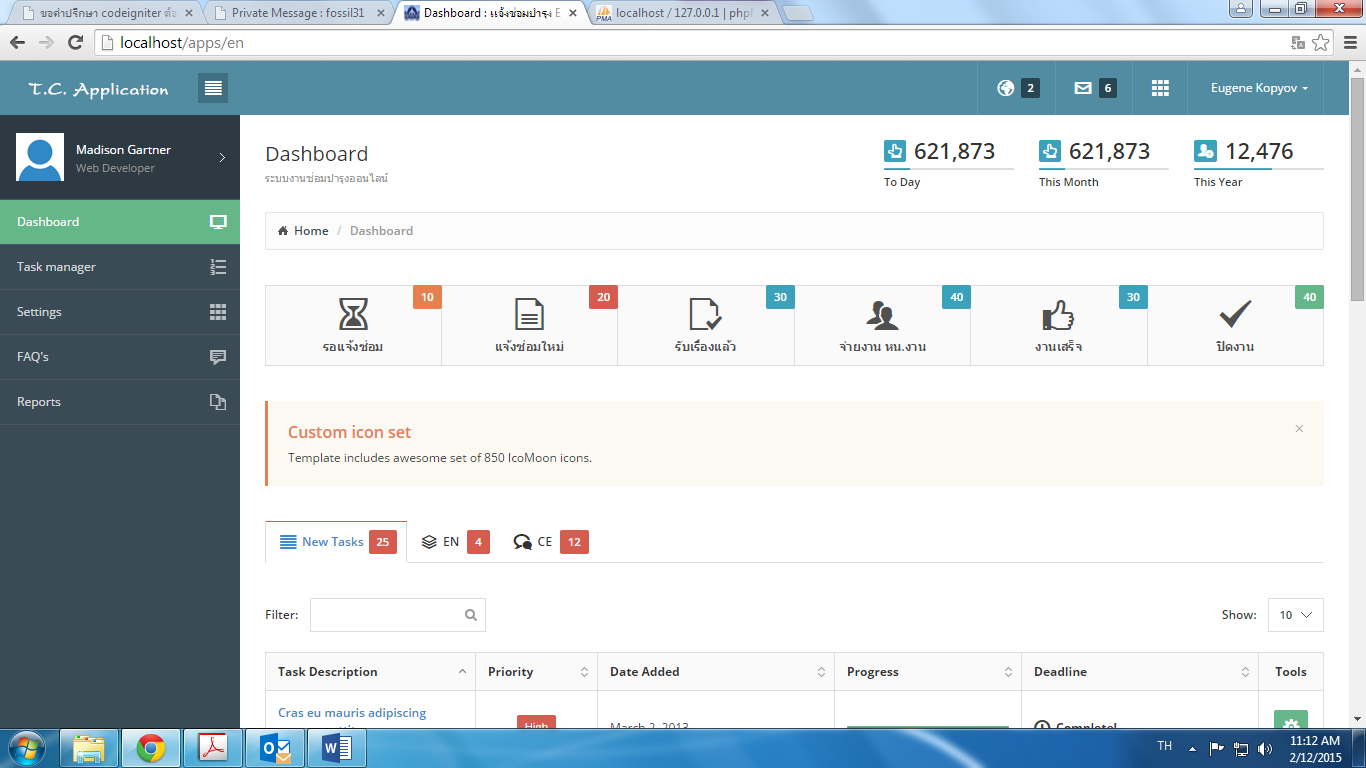Focus the Filter input field

click(397, 615)
